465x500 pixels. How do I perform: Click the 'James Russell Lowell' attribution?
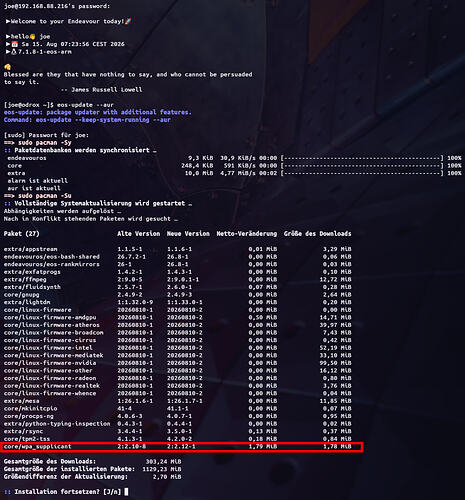(x=107, y=90)
